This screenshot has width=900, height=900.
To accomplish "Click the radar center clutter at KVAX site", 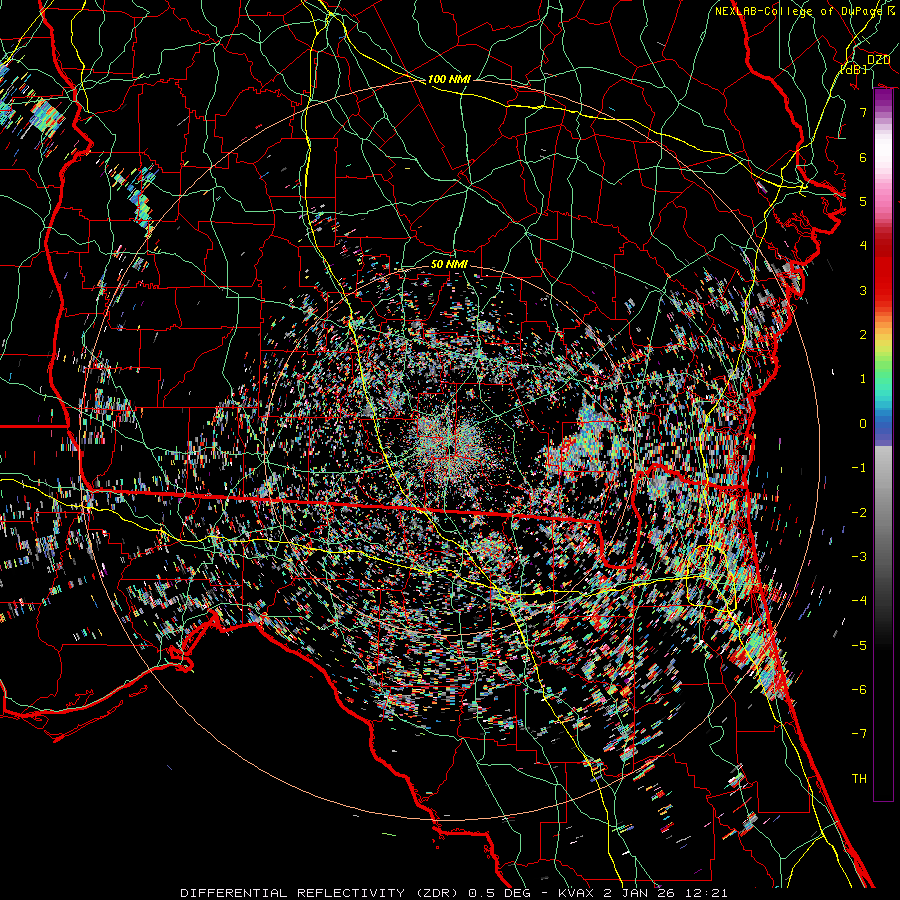I will click(451, 443).
